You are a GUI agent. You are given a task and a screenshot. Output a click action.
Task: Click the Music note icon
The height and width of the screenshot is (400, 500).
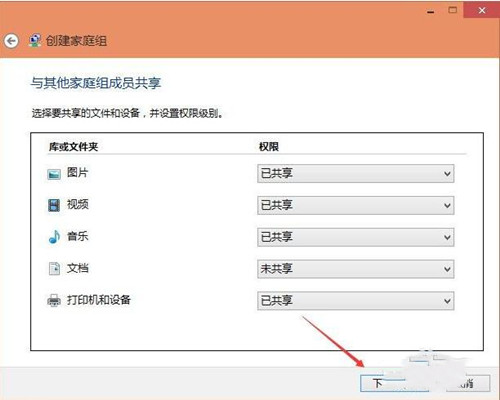point(54,237)
